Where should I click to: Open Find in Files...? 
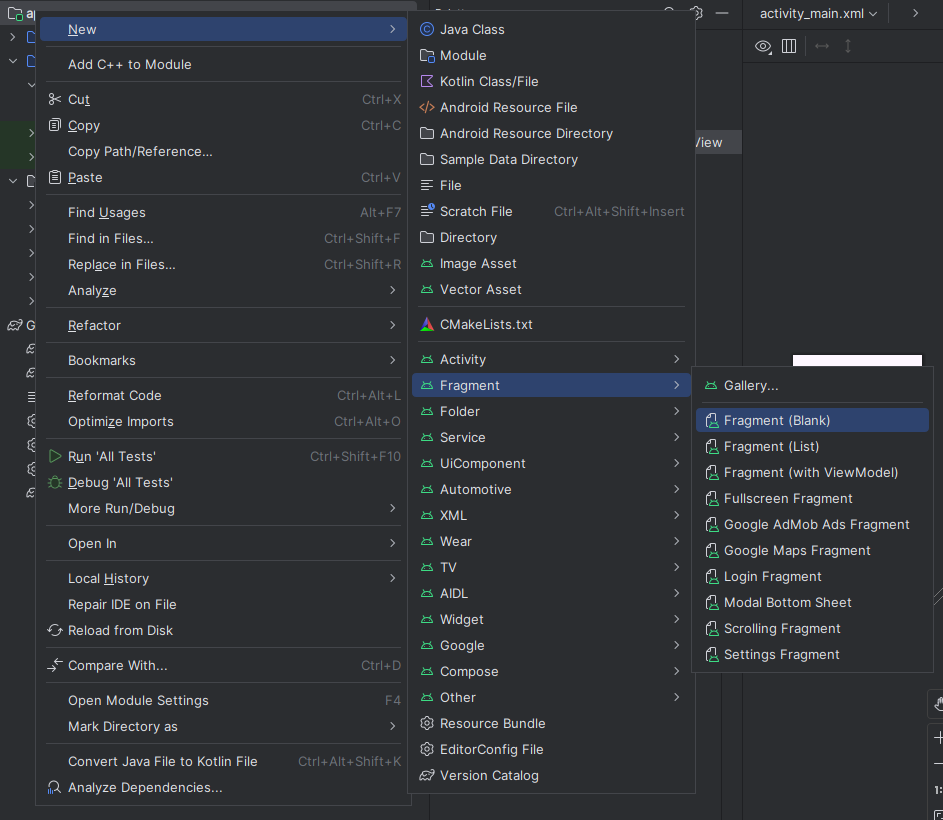click(x=224, y=238)
